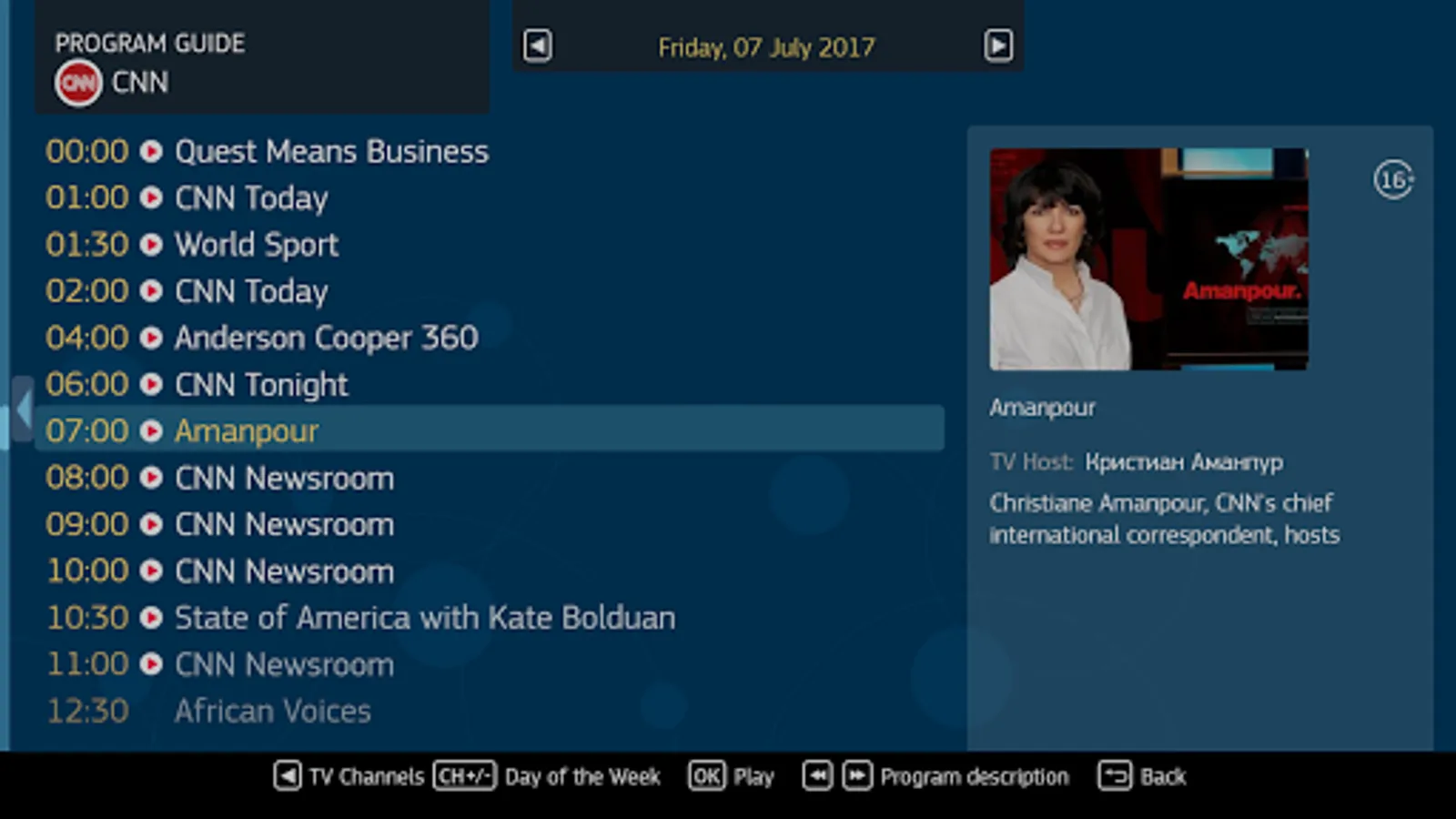The image size is (1456, 819).
Task: Select CNN Newsroom at 09:00
Action: [x=490, y=524]
